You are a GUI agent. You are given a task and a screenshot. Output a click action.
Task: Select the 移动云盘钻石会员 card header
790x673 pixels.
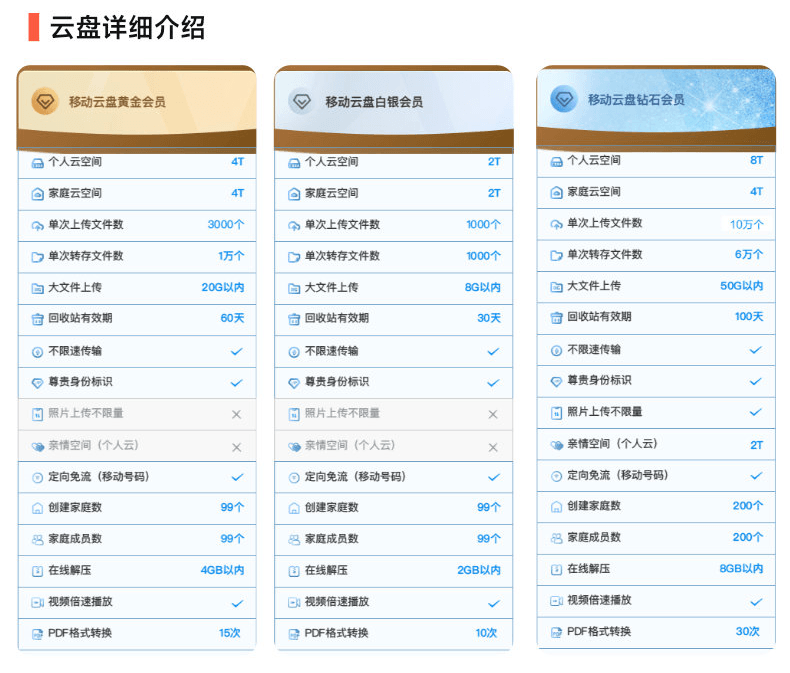636,100
